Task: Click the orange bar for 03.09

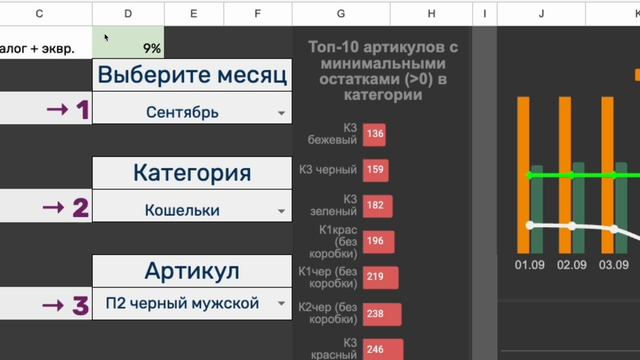Action: click(x=607, y=175)
